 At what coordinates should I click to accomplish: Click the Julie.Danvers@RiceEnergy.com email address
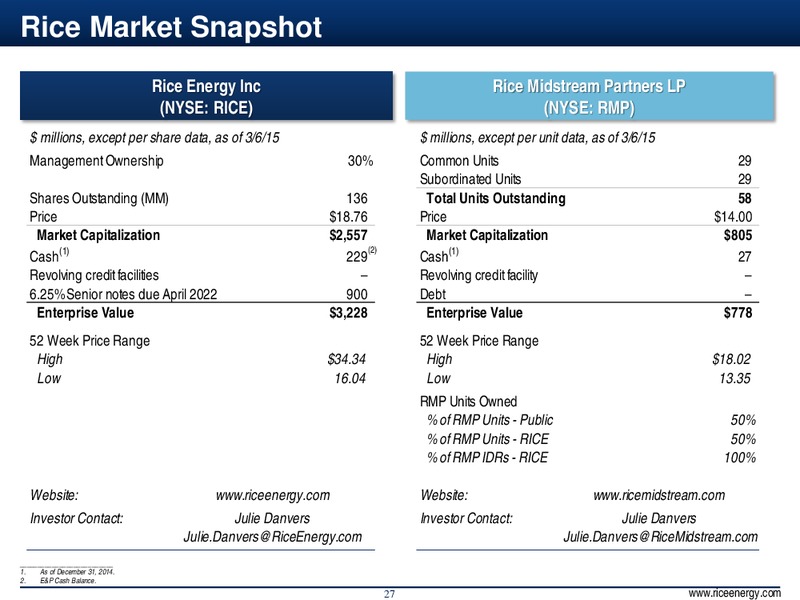pos(272,537)
